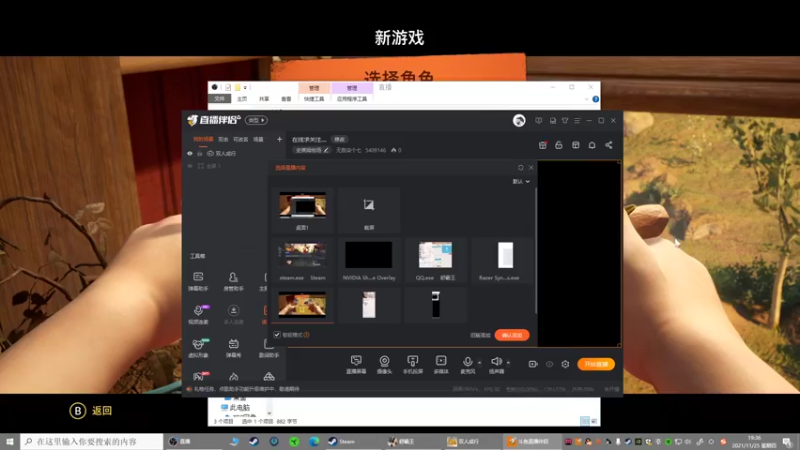
Task: Toggle the lock on 双人成行 source
Action: click(x=200, y=154)
